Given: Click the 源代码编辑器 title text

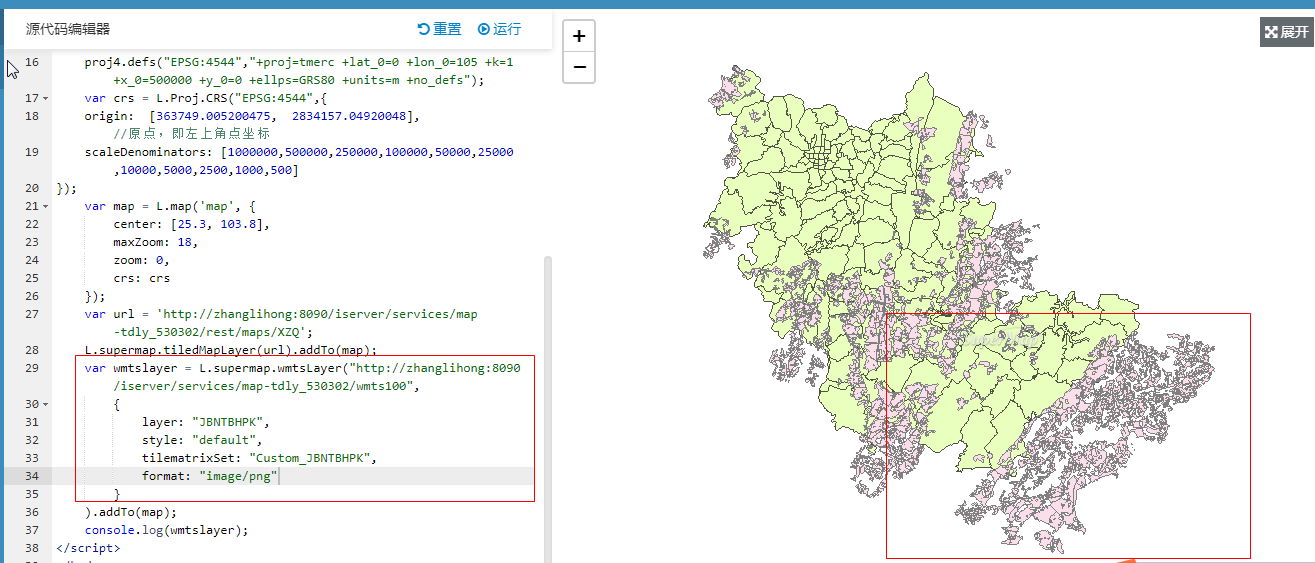Looking at the screenshot, I should (x=68, y=29).
